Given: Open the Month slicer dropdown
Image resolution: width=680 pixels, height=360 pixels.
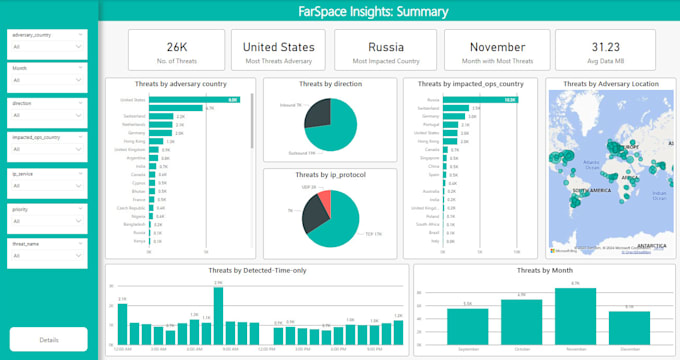Looking at the screenshot, I should coord(47,80).
